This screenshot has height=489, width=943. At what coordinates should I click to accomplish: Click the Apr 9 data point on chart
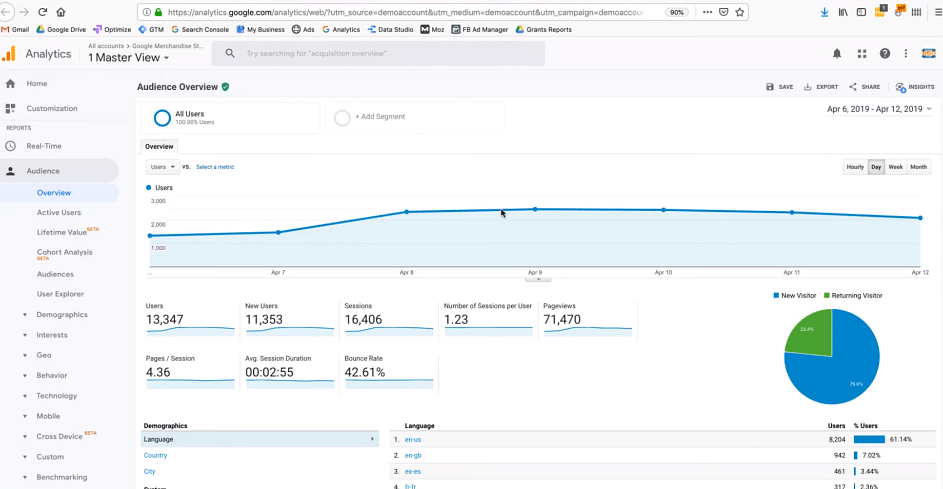(535, 209)
